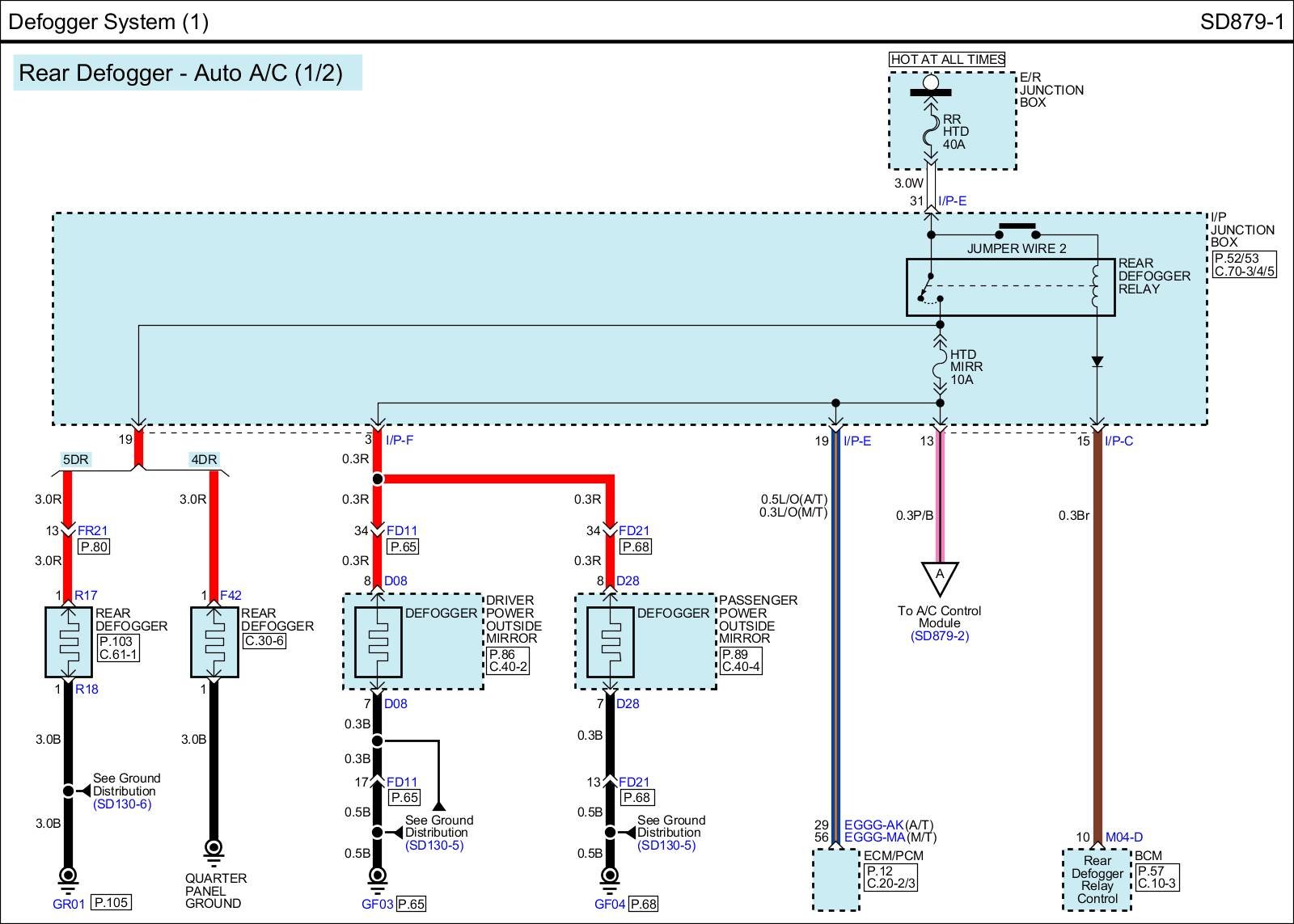Click the 'Defogger System (1)' header
Screen dimensions: 1294x924
[x=108, y=21]
